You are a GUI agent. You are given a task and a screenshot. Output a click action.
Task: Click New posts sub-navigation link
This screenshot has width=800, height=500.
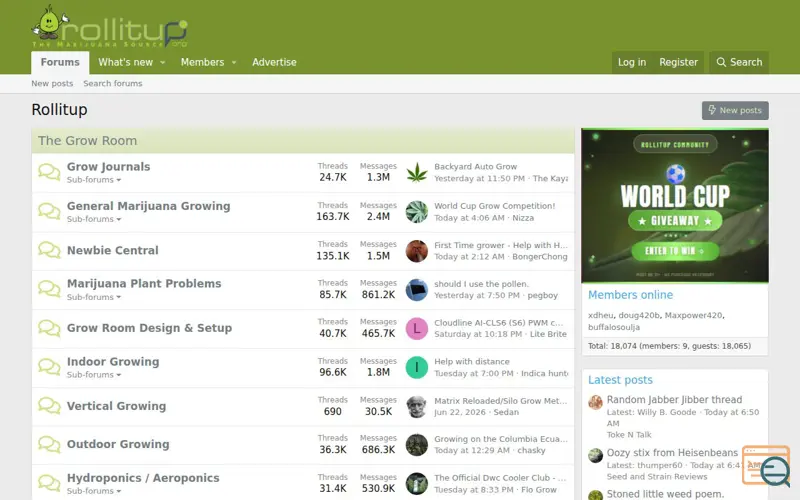(52, 83)
